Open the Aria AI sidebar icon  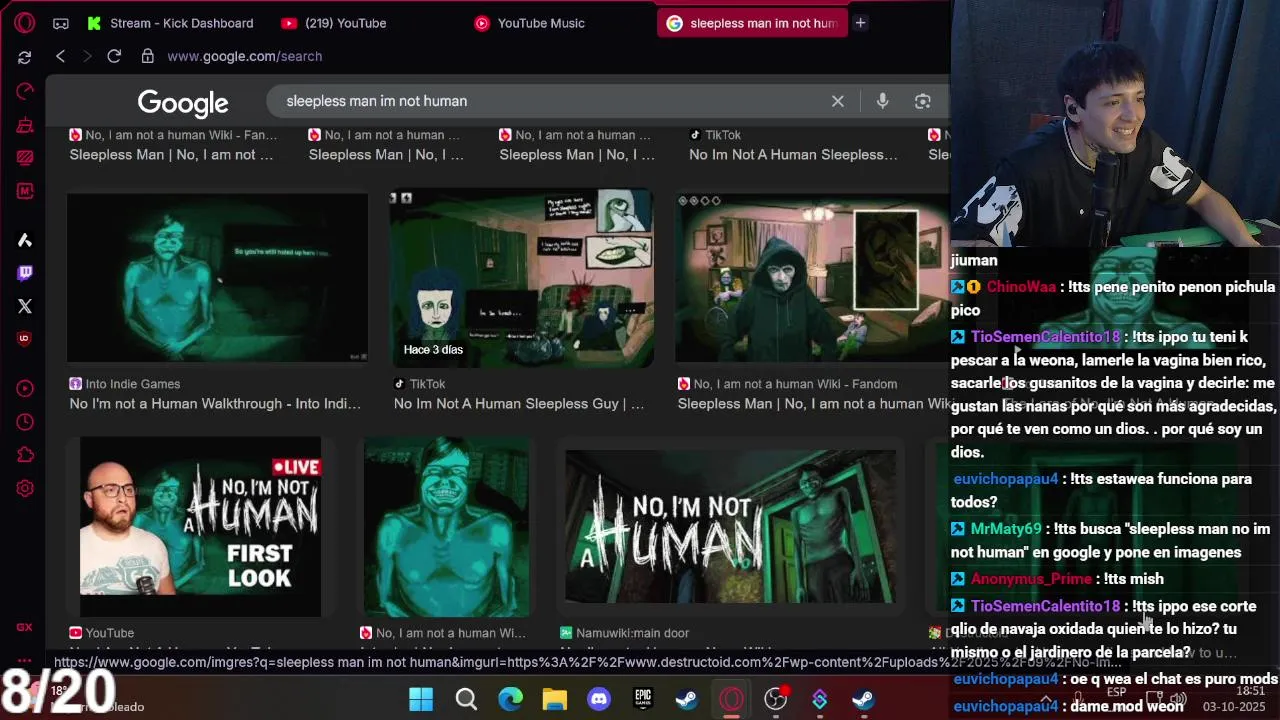pyautogui.click(x=25, y=240)
